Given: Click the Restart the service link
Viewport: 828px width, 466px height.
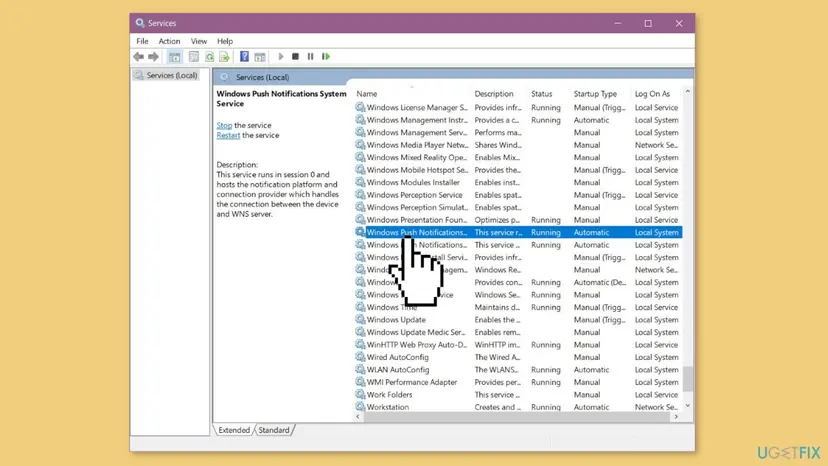Looking at the screenshot, I should click(228, 135).
